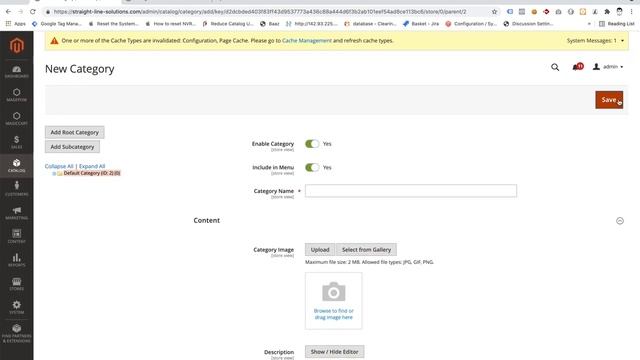Open the Catalog sidebar menu
Image resolution: width=640 pixels, height=360 pixels.
(17, 165)
